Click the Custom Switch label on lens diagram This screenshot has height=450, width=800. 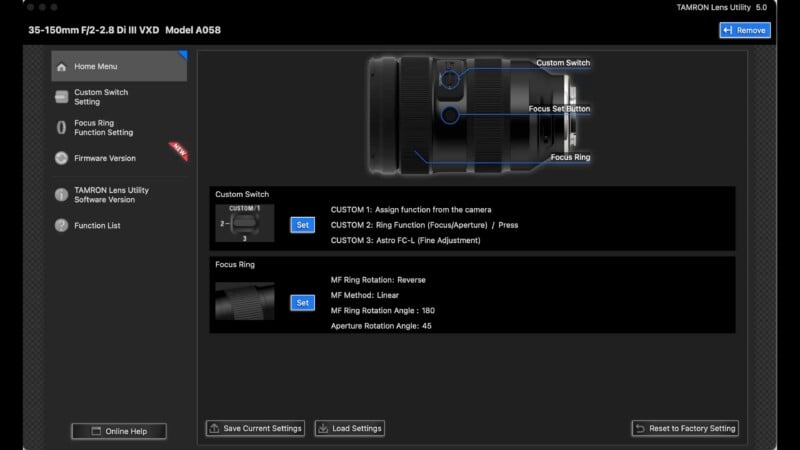(563, 63)
